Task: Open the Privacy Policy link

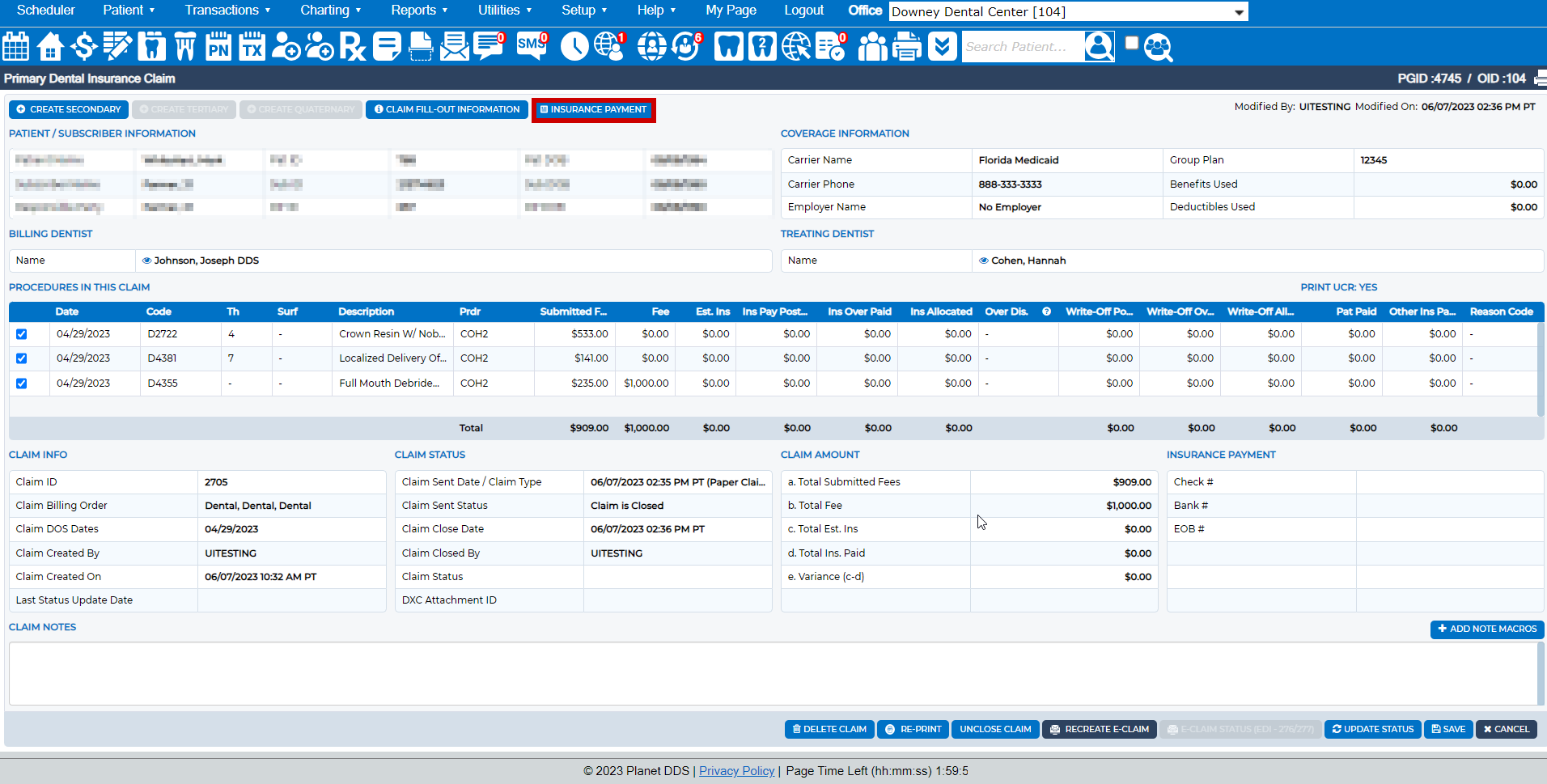Action: coord(736,770)
